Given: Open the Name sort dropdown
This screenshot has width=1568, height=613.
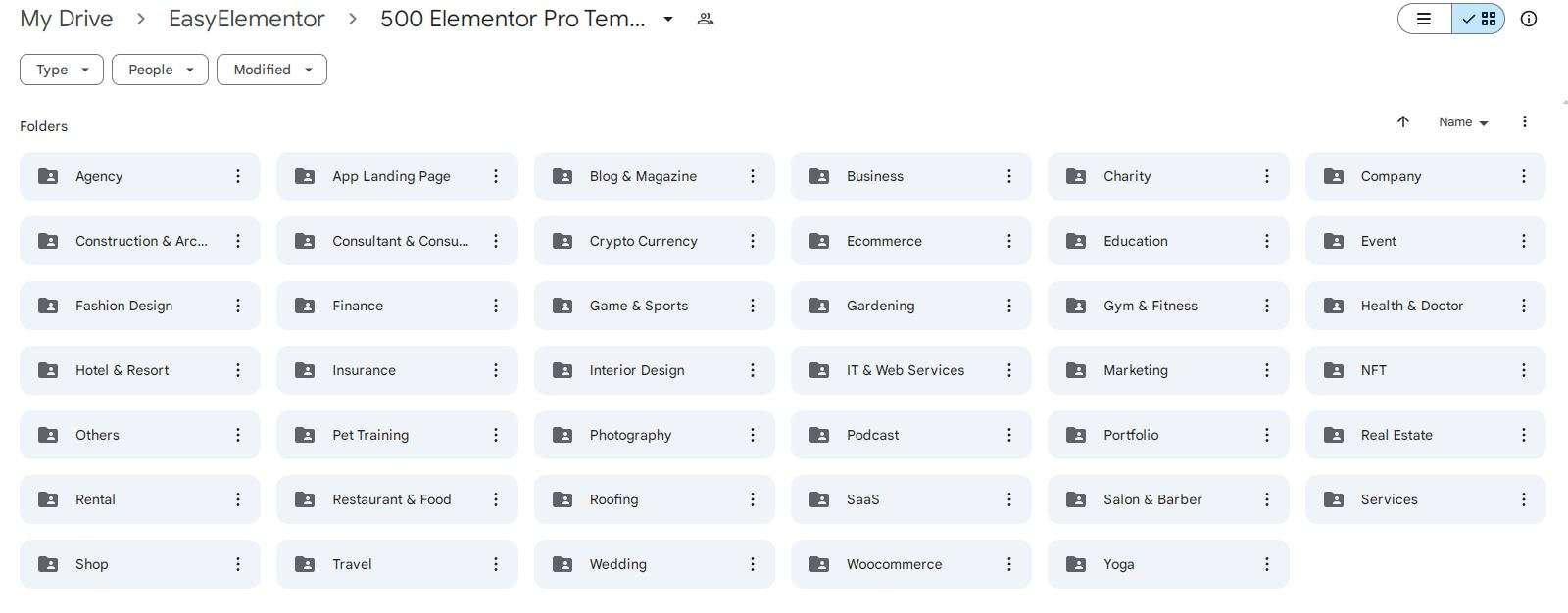Looking at the screenshot, I should [1463, 122].
